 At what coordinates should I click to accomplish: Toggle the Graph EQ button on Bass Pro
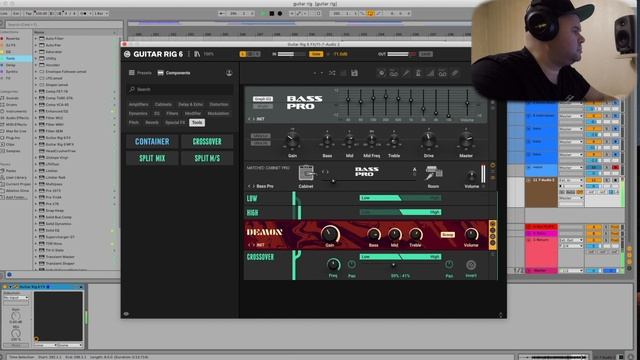click(x=262, y=99)
